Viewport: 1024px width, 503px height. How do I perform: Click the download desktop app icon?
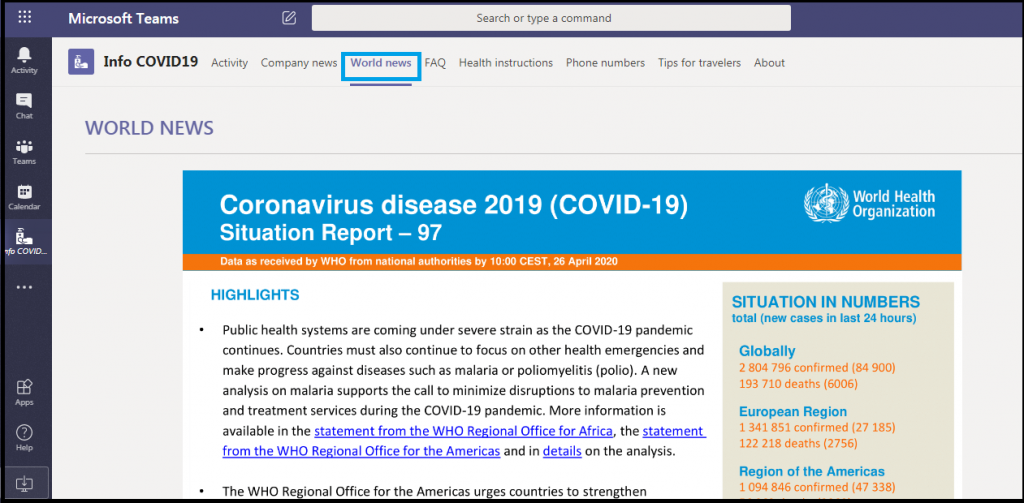click(24, 482)
